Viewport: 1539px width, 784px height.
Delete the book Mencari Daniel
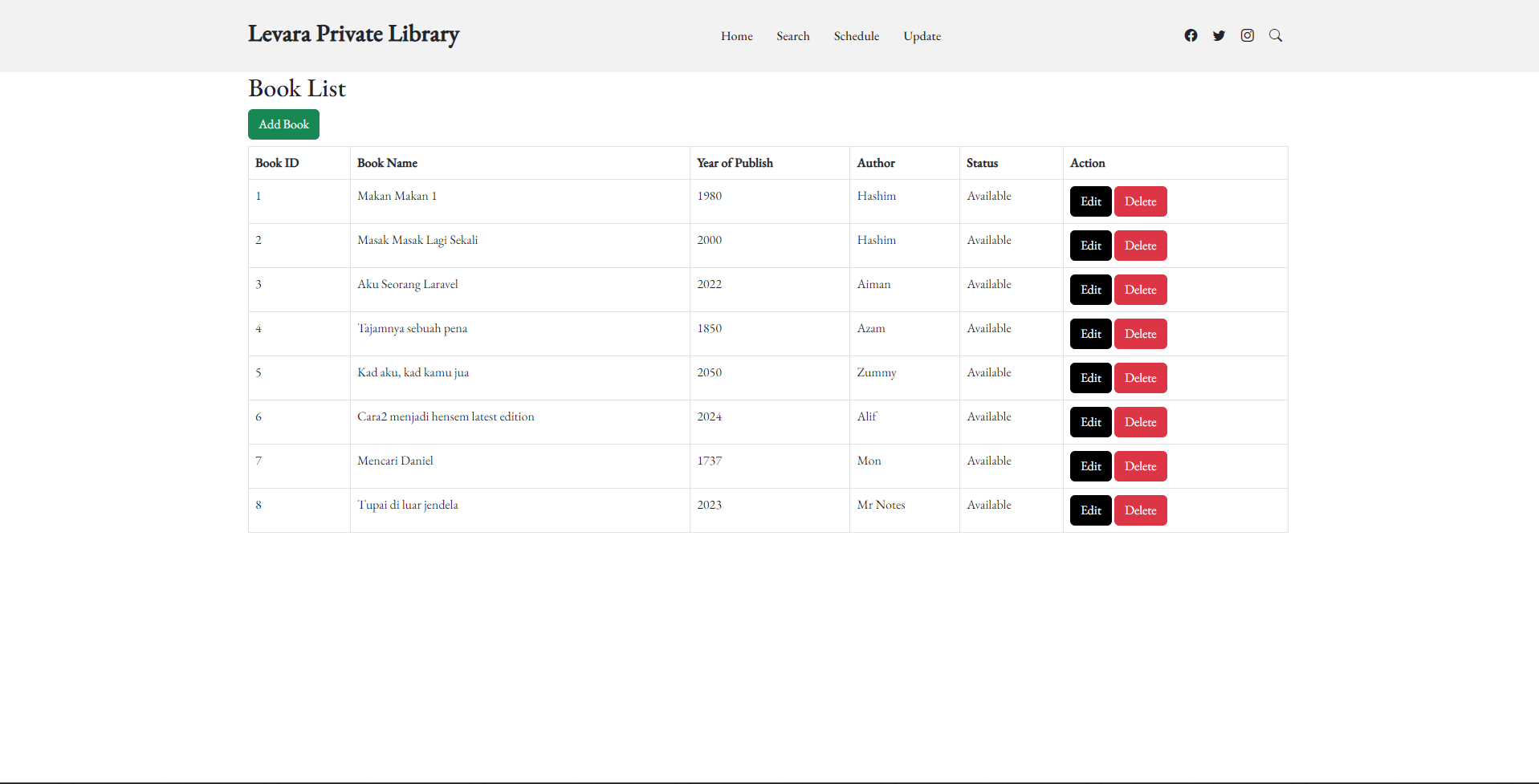(1140, 465)
